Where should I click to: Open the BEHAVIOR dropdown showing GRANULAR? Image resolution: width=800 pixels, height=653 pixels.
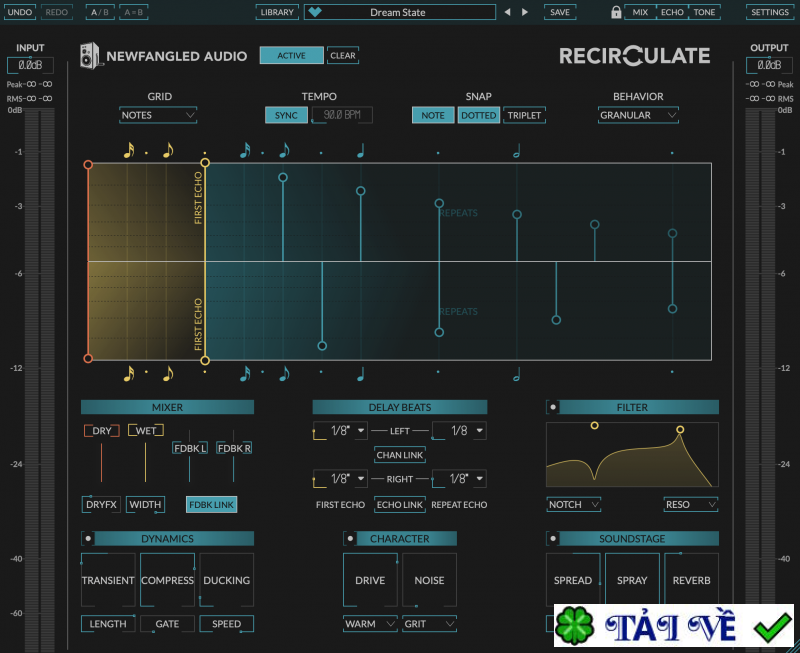coord(638,115)
